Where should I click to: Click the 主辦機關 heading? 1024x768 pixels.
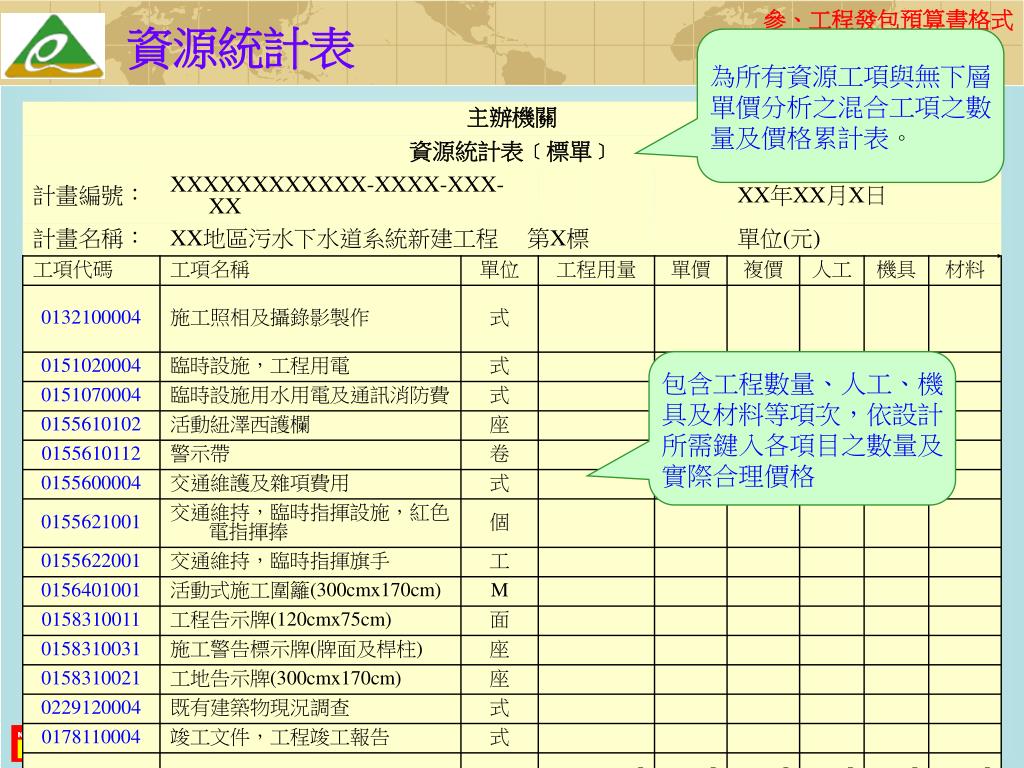[x=511, y=118]
